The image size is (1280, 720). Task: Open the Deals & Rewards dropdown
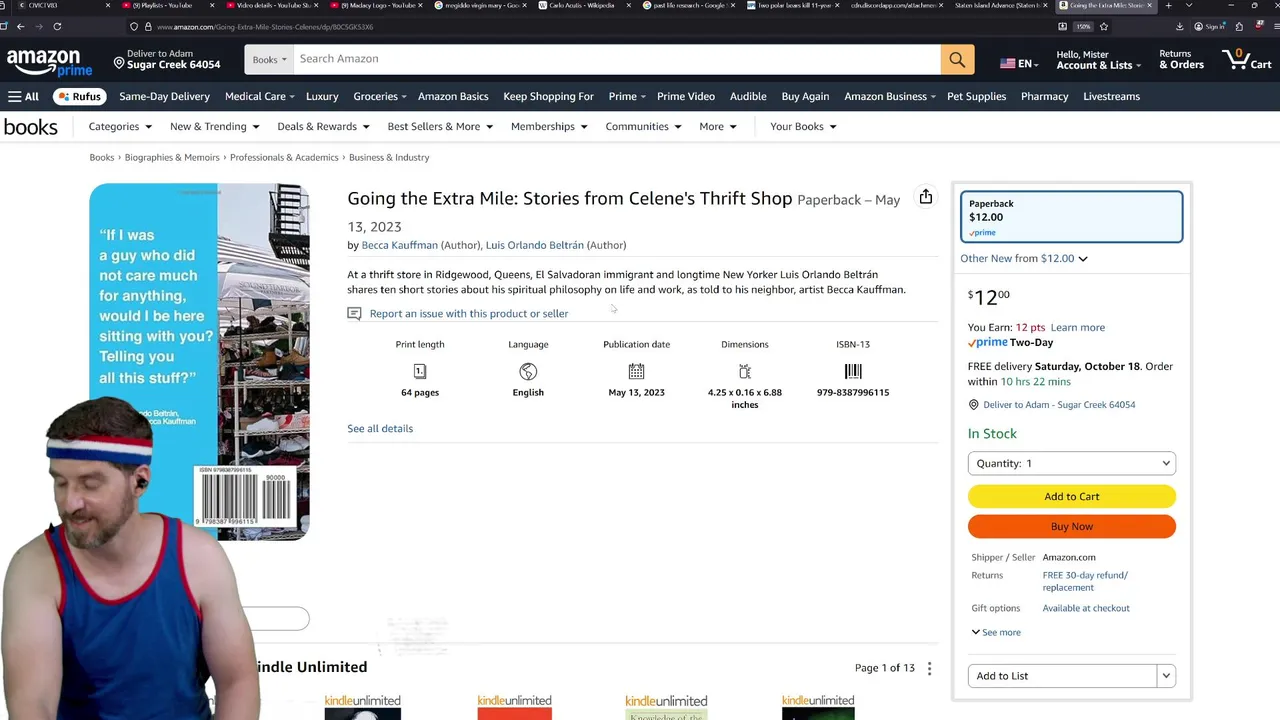(x=323, y=127)
